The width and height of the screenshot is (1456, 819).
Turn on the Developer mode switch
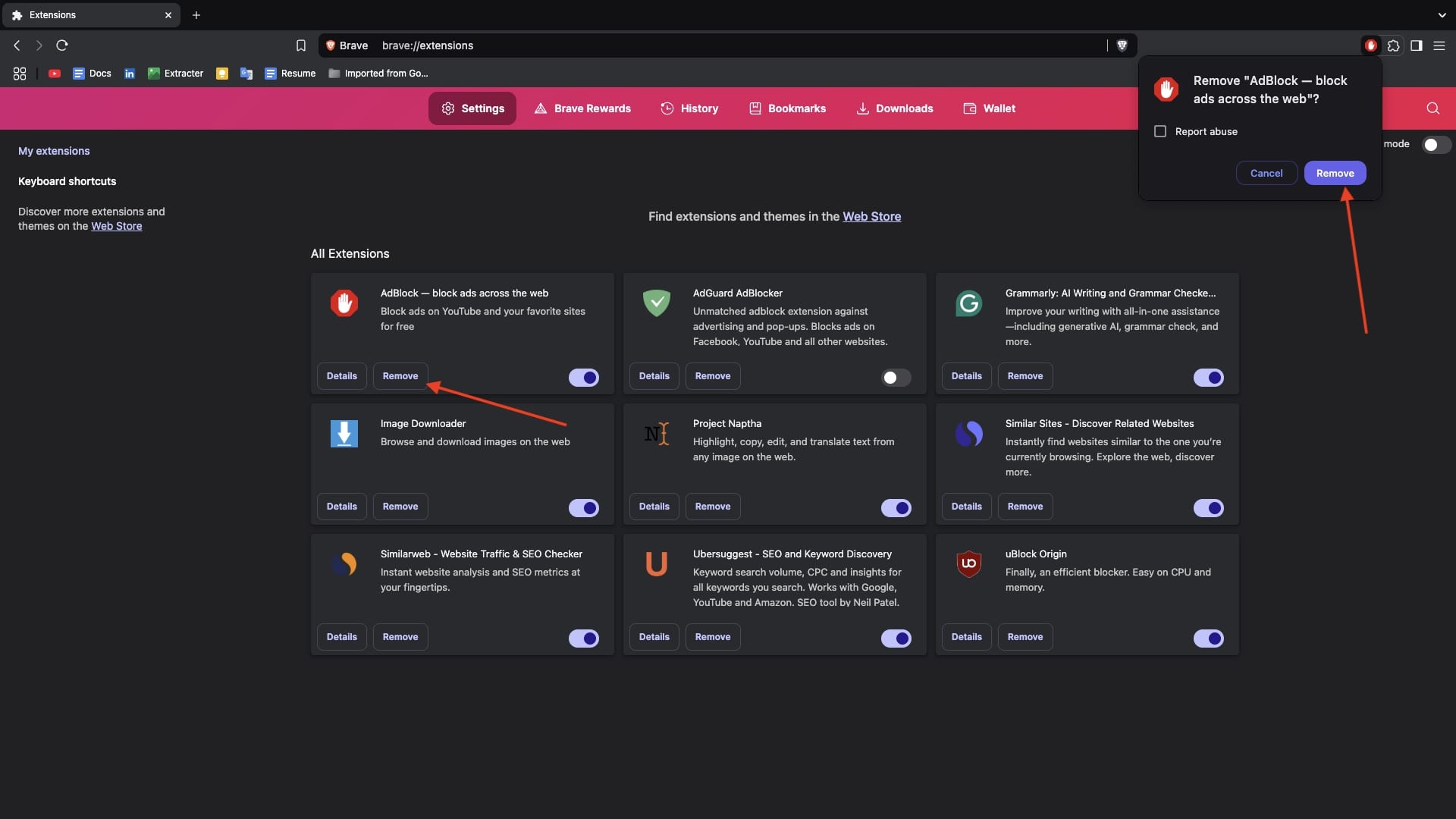pyautogui.click(x=1436, y=145)
